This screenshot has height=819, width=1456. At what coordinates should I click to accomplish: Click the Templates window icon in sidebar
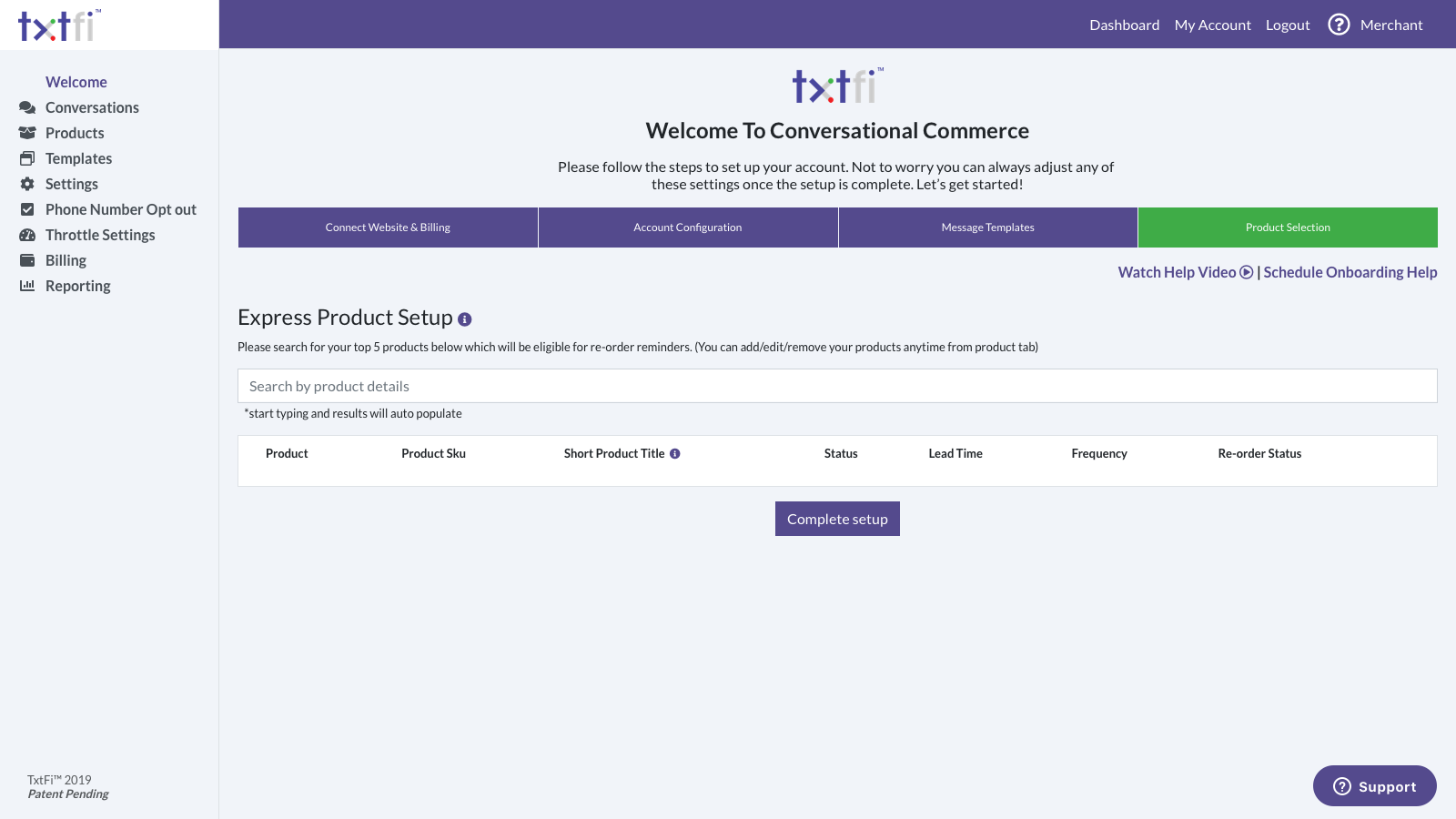pyautogui.click(x=27, y=158)
